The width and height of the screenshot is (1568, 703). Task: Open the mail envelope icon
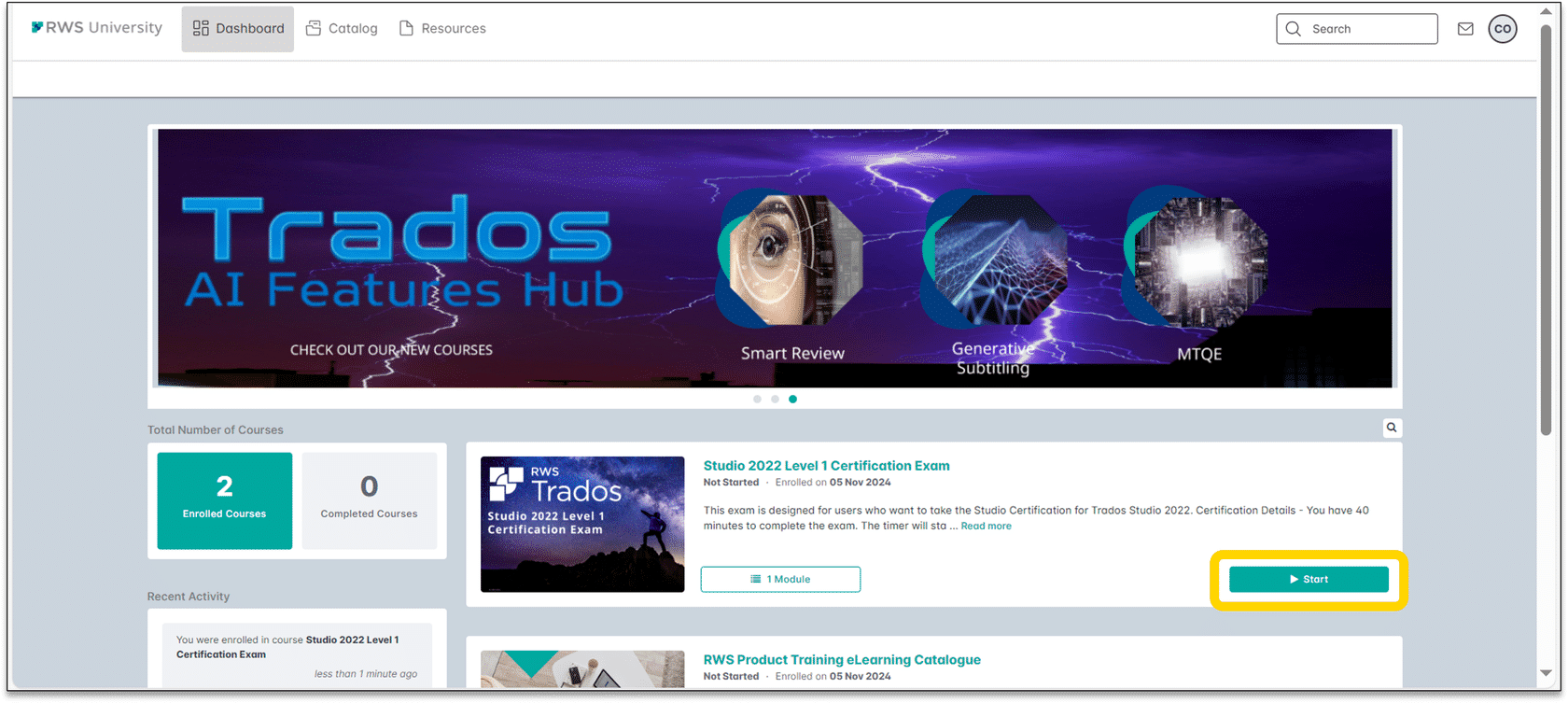click(1465, 29)
